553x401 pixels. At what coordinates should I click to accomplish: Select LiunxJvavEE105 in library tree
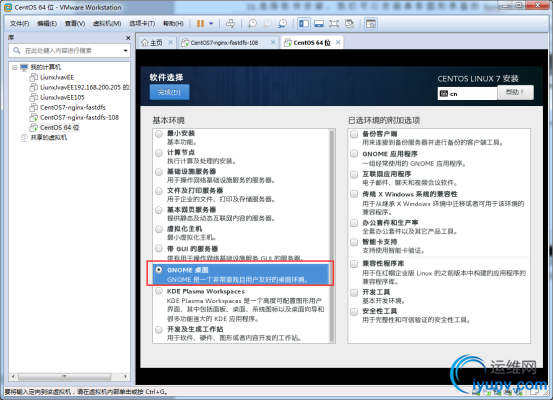tap(57, 97)
